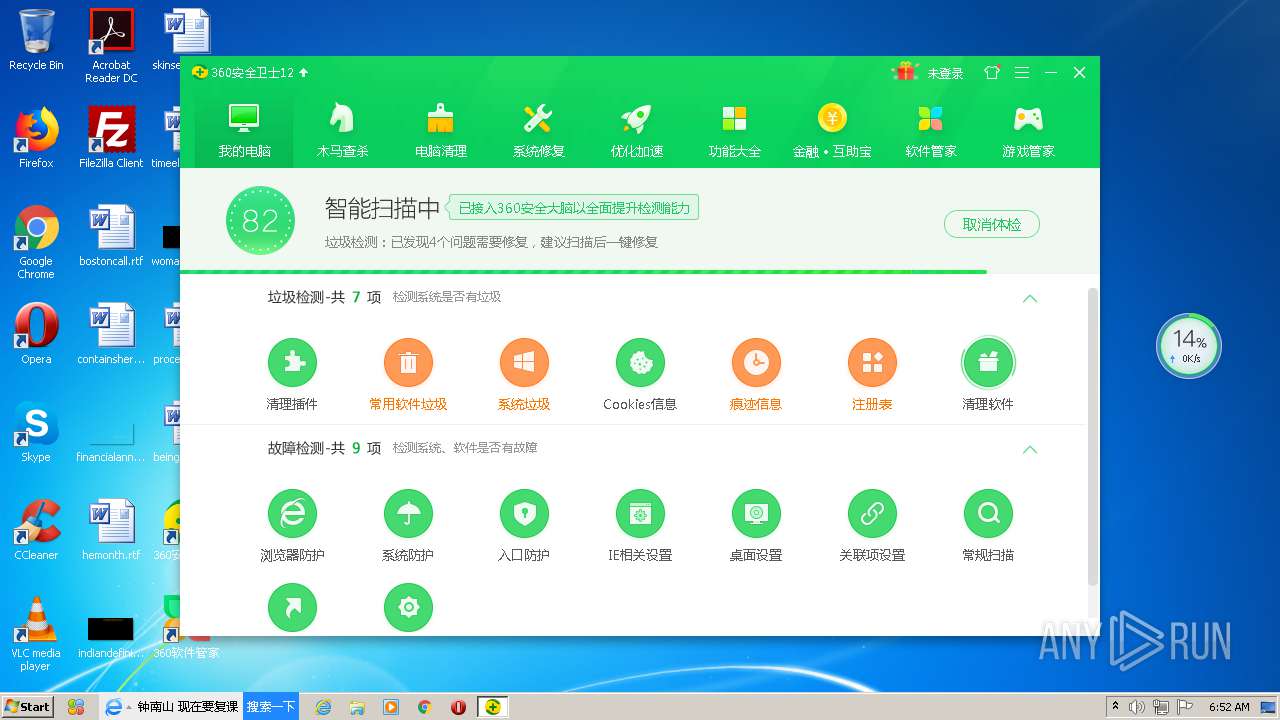The image size is (1280, 720).
Task: Click the Cookies信息 cookie icon
Action: 640,363
